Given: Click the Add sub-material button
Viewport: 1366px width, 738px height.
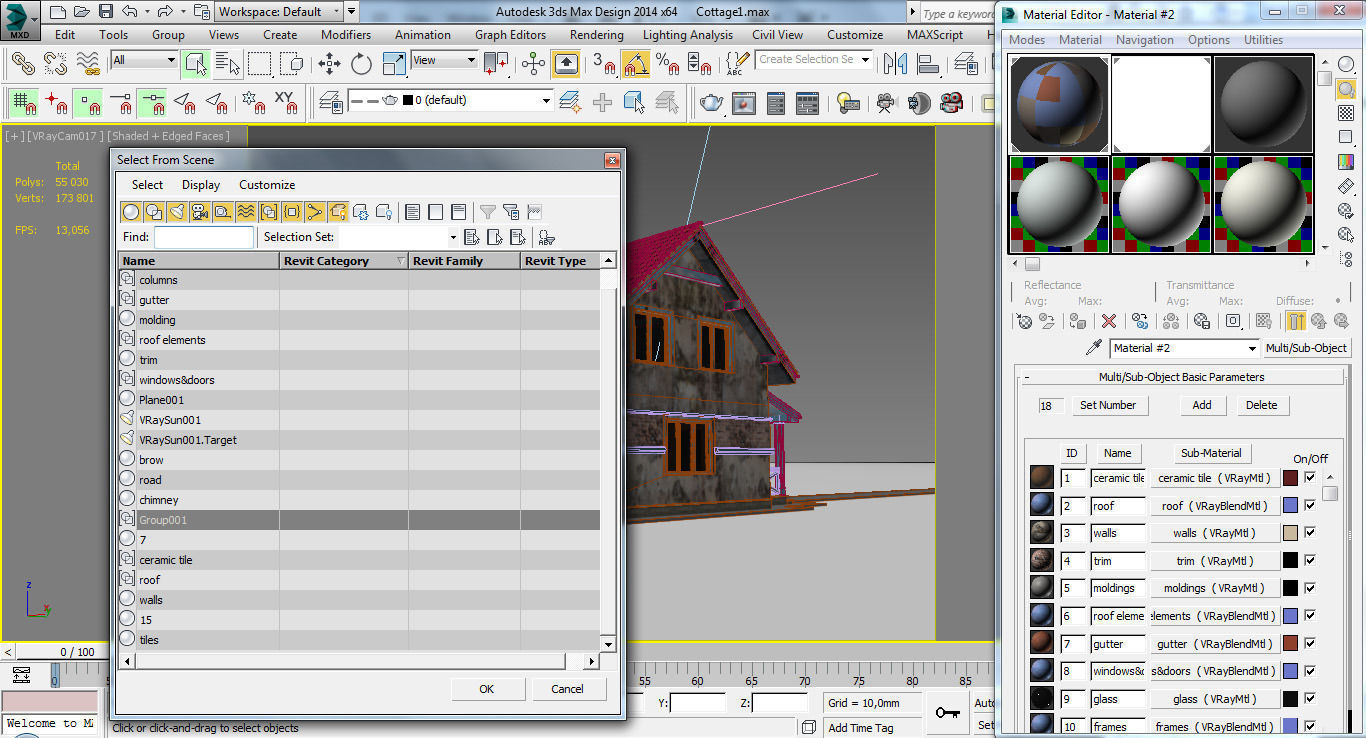Looking at the screenshot, I should [1202, 405].
